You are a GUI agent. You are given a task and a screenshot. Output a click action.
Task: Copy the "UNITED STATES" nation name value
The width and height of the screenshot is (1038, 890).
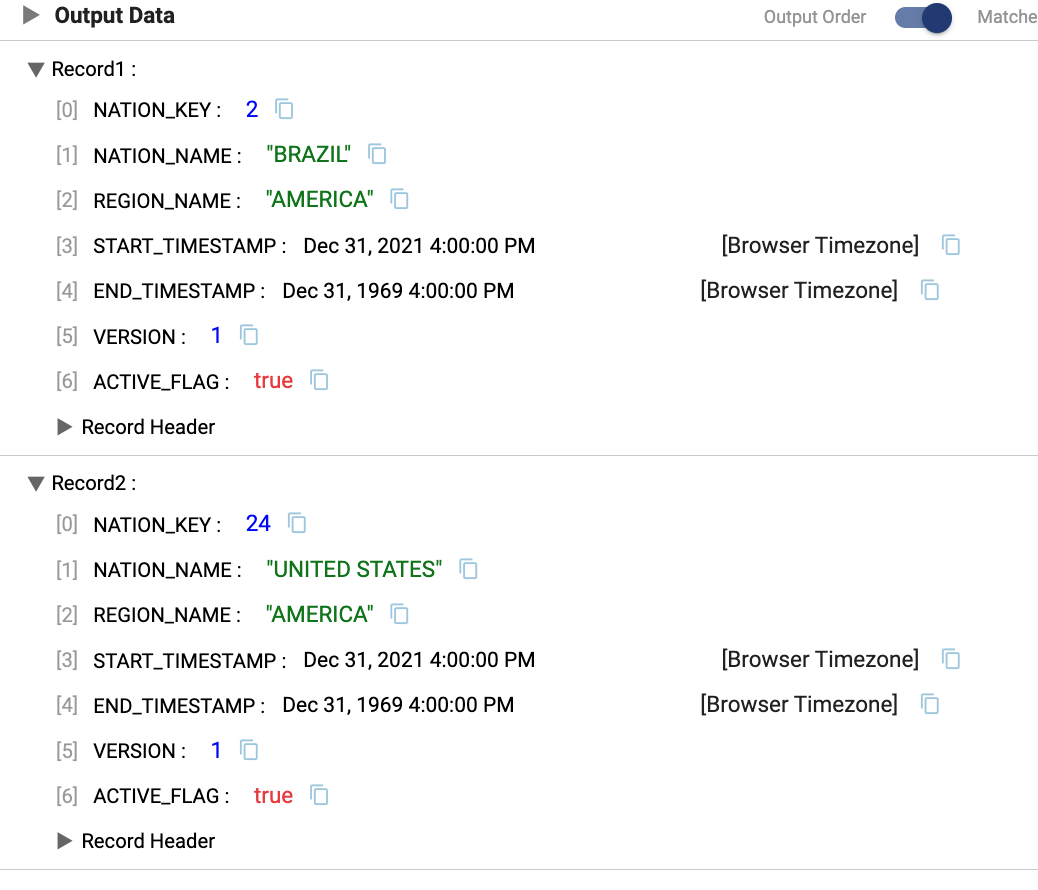pos(468,569)
